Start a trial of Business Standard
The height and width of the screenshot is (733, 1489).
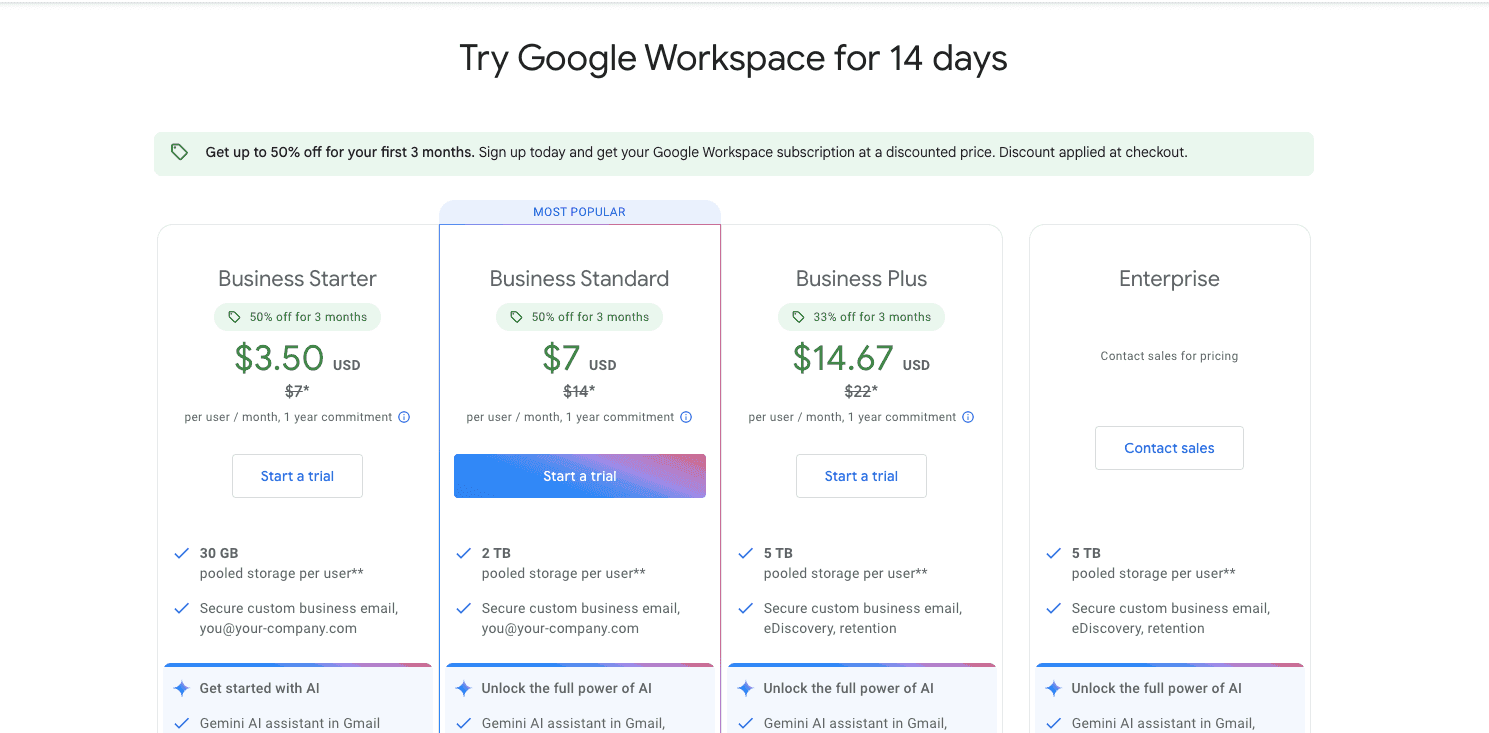click(x=579, y=476)
